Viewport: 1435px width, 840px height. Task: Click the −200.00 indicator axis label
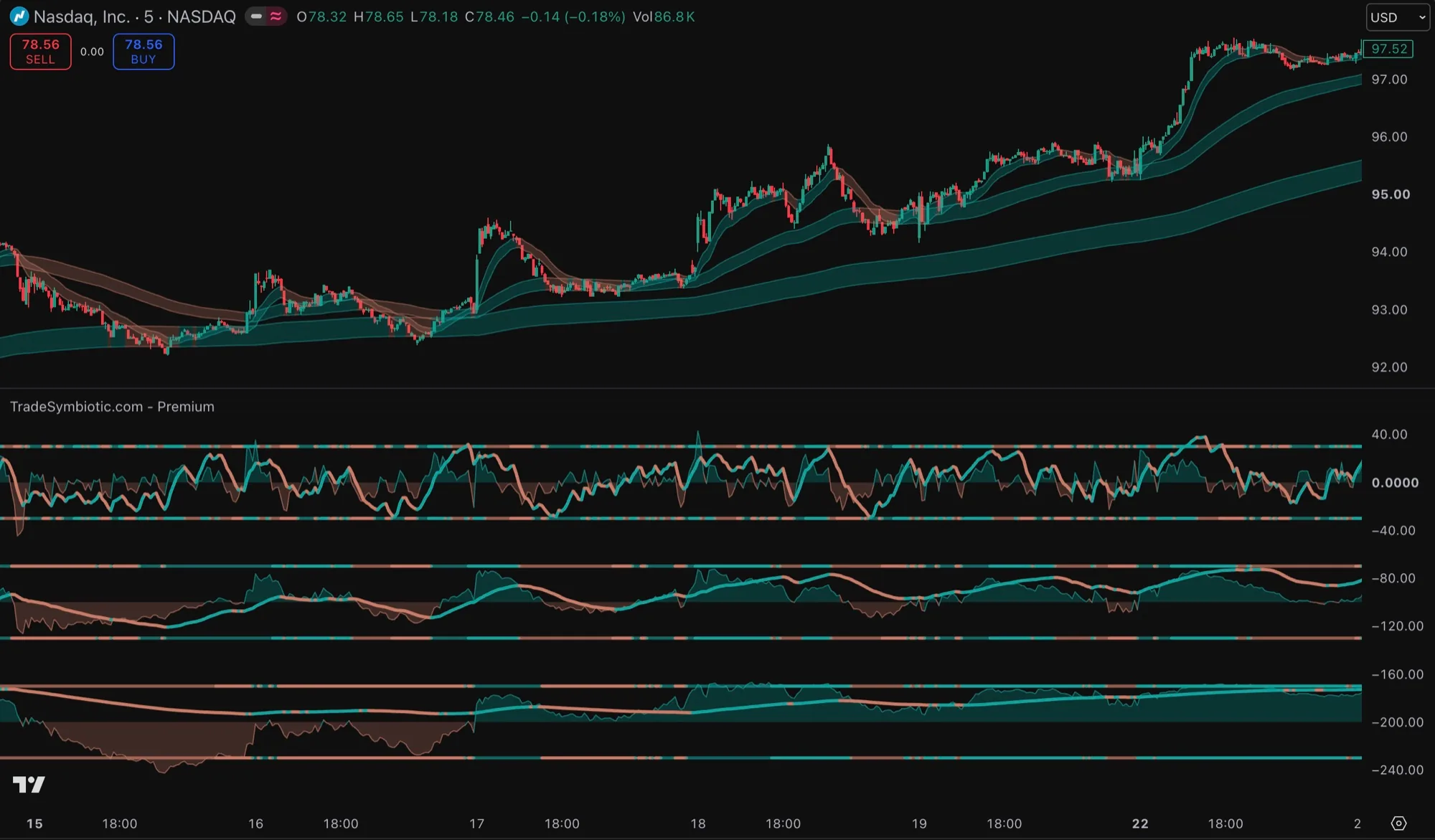pyautogui.click(x=1397, y=722)
